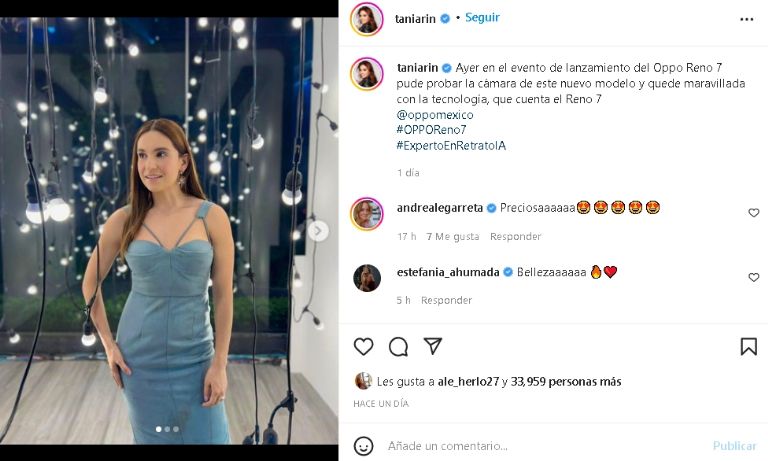The width and height of the screenshot is (768, 461).
Task: Click the Seguir follow button
Action: pos(482,18)
